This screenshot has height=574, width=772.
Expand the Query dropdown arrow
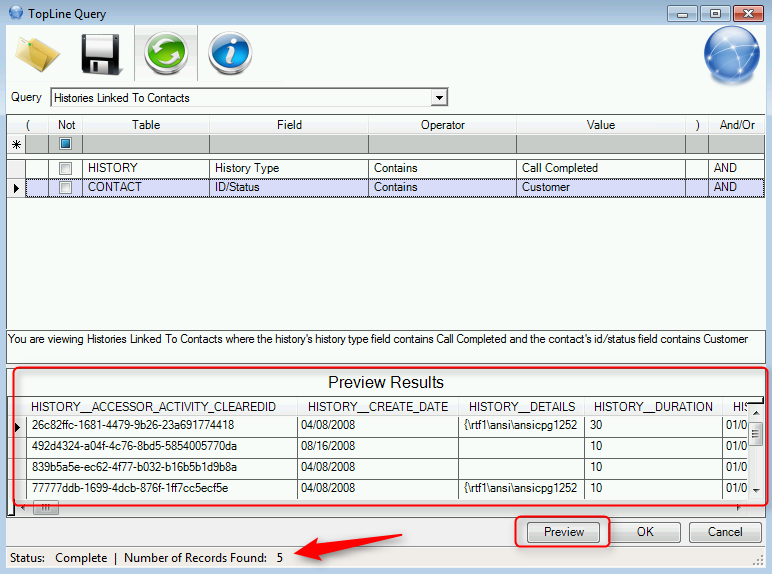click(439, 97)
